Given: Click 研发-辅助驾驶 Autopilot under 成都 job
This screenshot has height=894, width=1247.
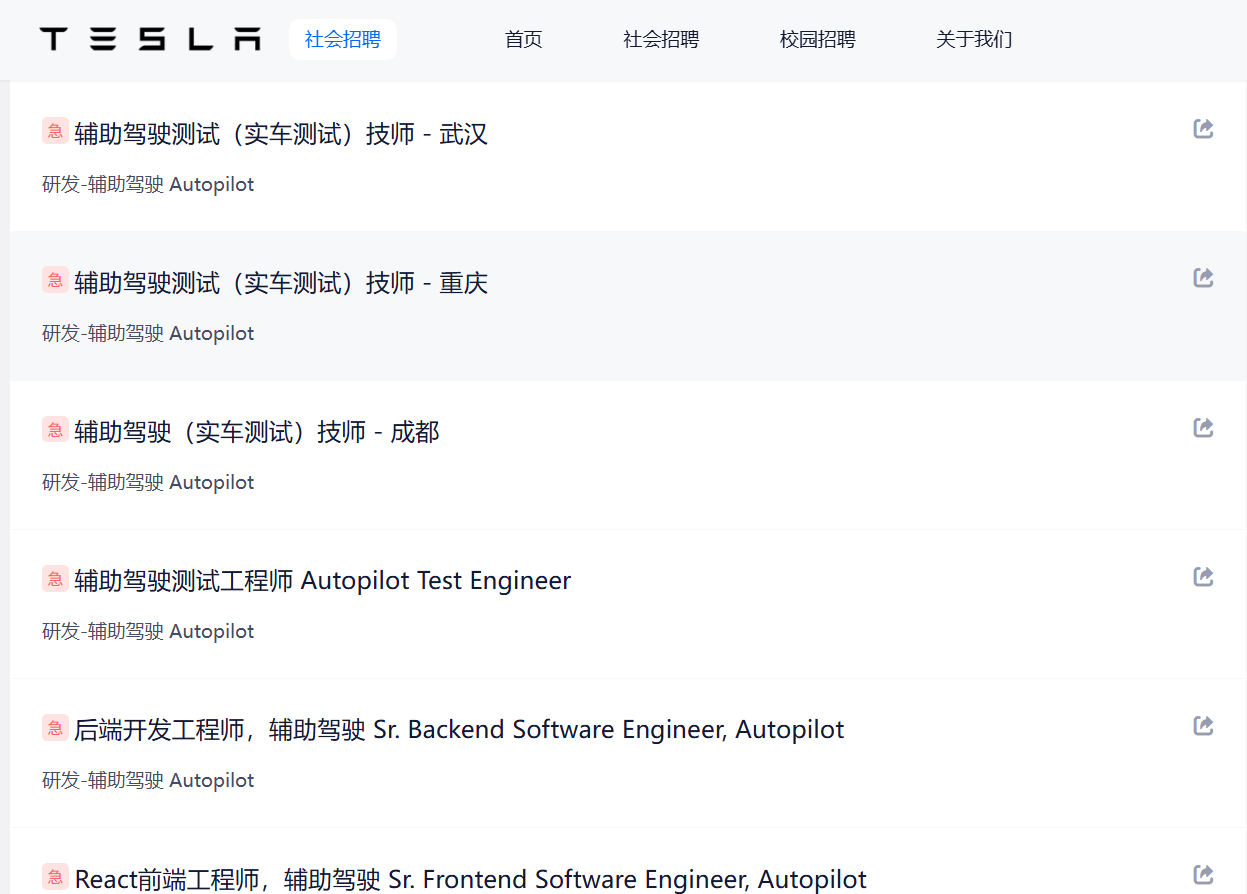Looking at the screenshot, I should pyautogui.click(x=148, y=483).
